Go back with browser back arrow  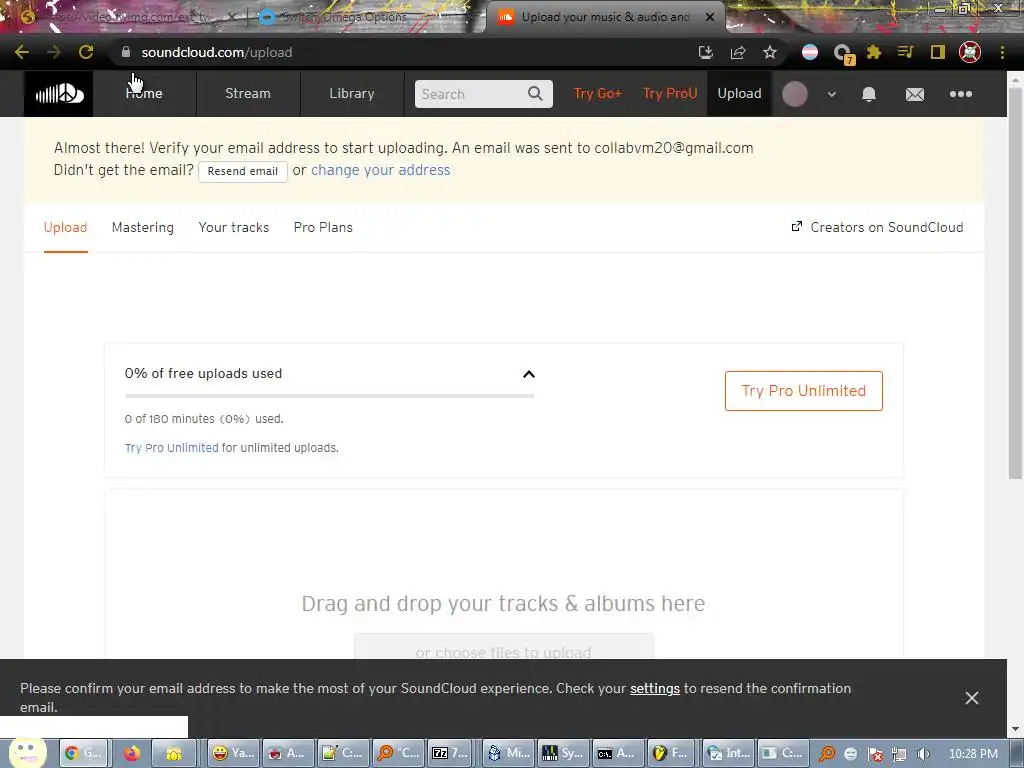[x=22, y=52]
